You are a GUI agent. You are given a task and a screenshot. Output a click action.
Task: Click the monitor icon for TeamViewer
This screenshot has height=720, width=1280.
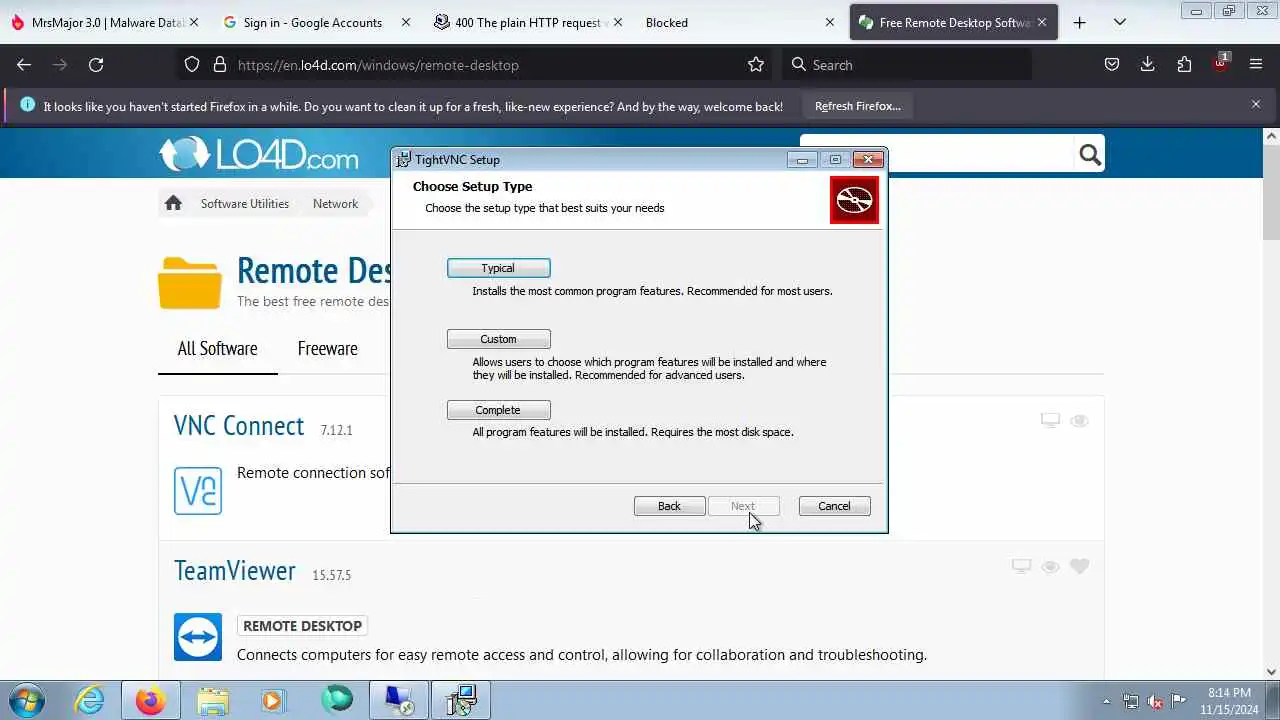click(1021, 566)
